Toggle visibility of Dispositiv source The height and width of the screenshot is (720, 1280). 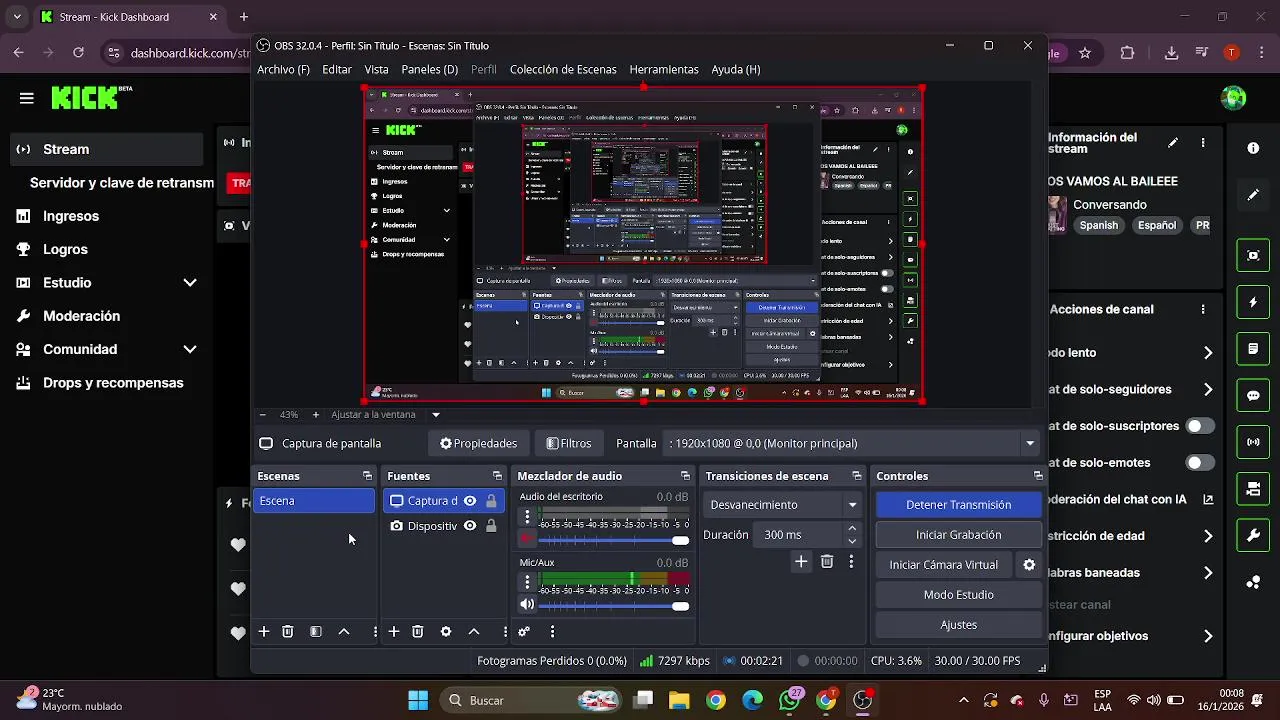469,526
